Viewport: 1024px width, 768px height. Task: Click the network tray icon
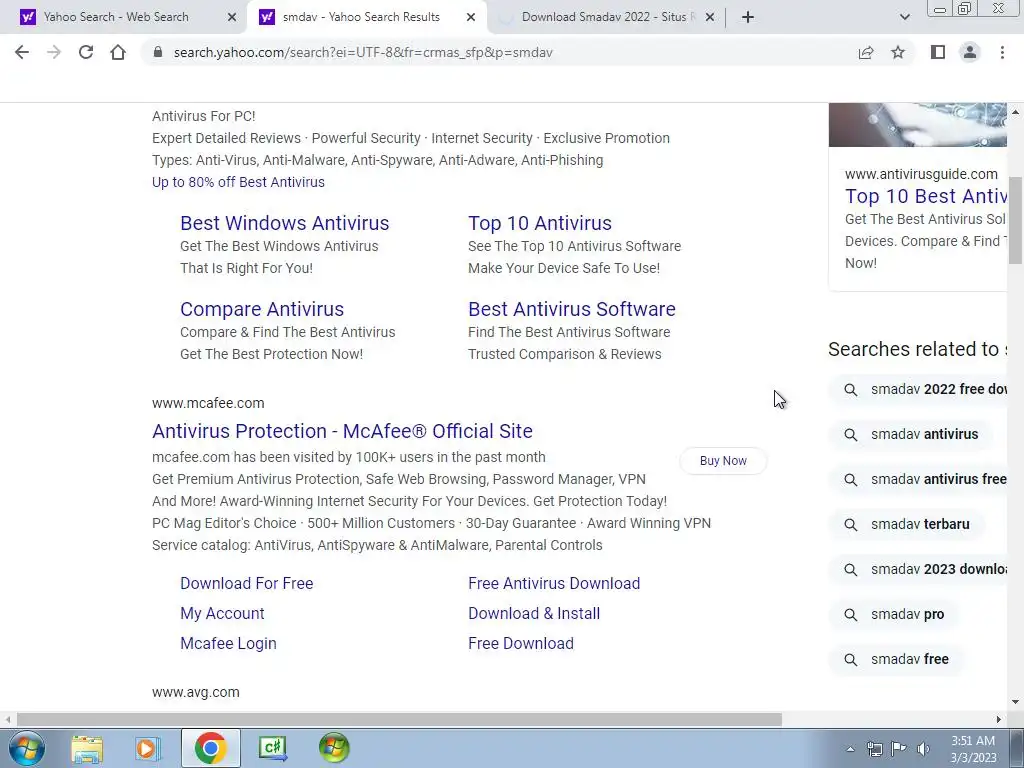(x=874, y=749)
